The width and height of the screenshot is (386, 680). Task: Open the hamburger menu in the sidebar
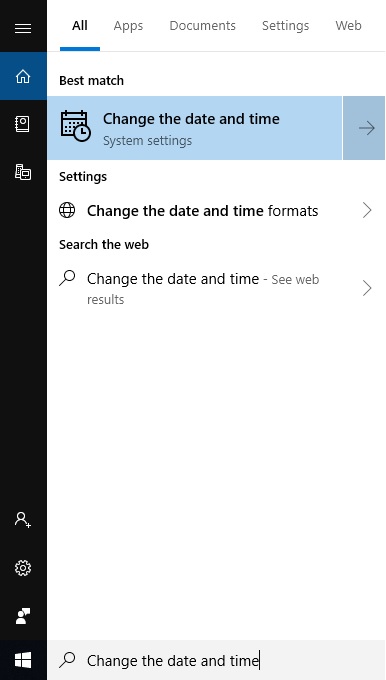click(x=23, y=28)
